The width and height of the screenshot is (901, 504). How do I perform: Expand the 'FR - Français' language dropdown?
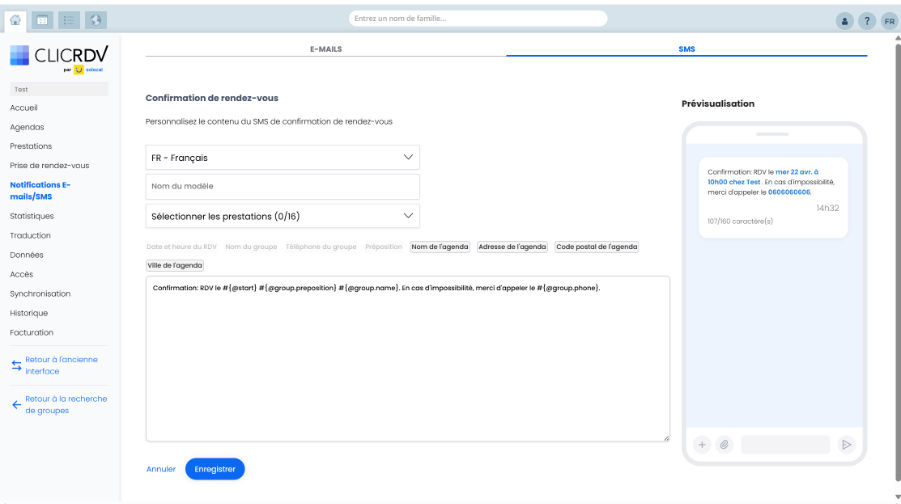(x=283, y=158)
